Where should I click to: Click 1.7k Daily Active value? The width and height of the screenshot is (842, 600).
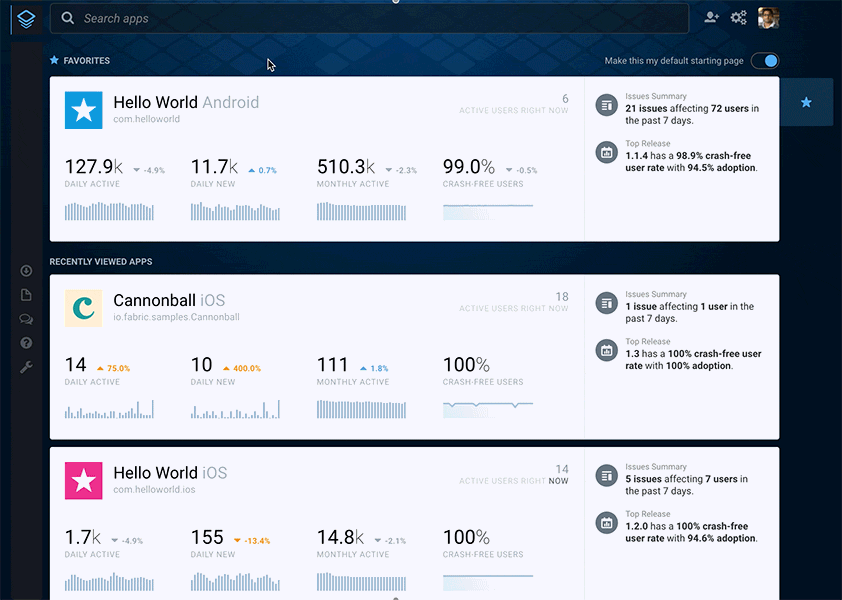(83, 537)
